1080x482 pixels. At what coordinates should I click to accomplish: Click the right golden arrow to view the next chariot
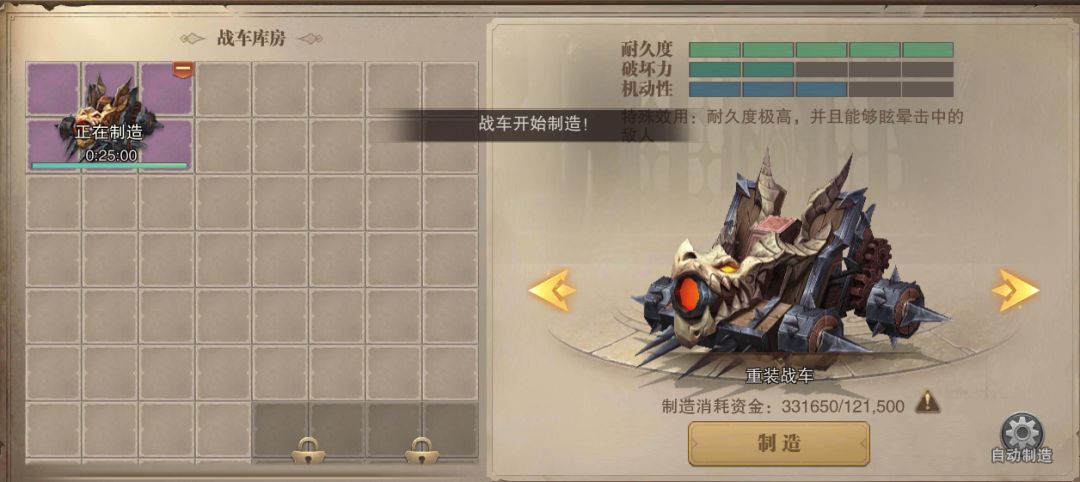(1016, 290)
